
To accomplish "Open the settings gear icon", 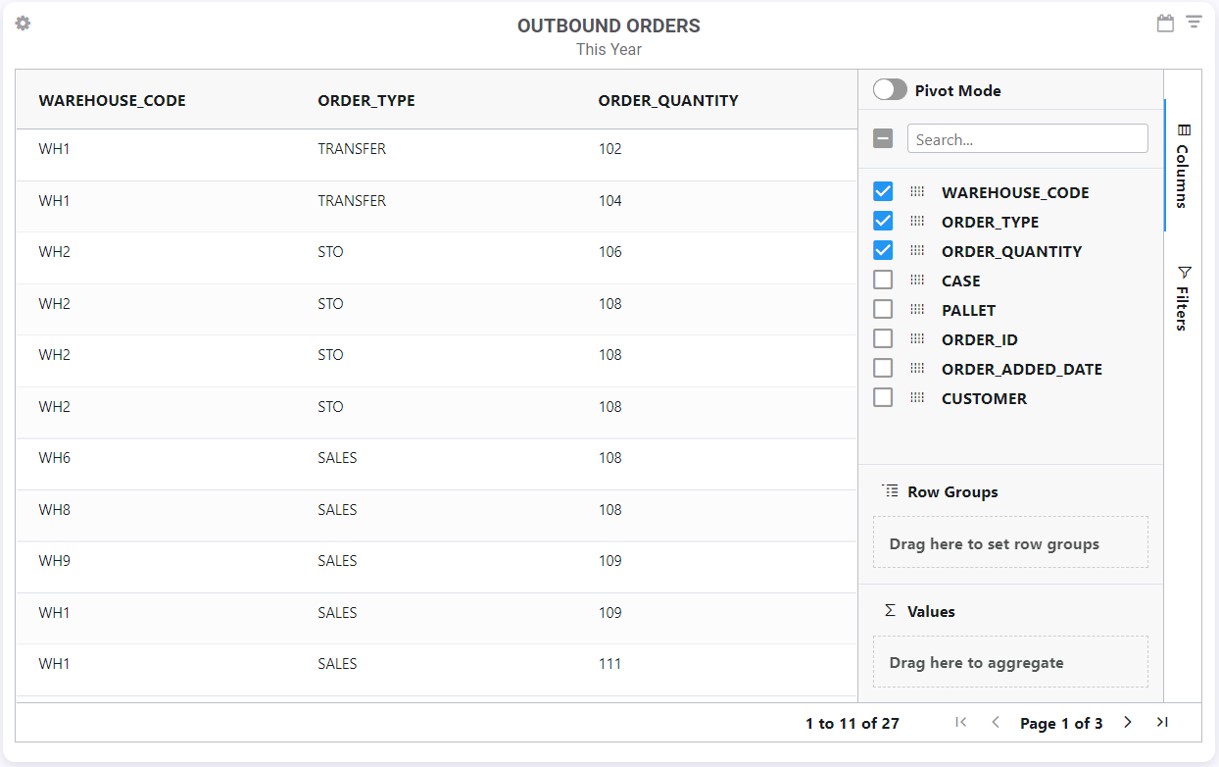I will 23,23.
